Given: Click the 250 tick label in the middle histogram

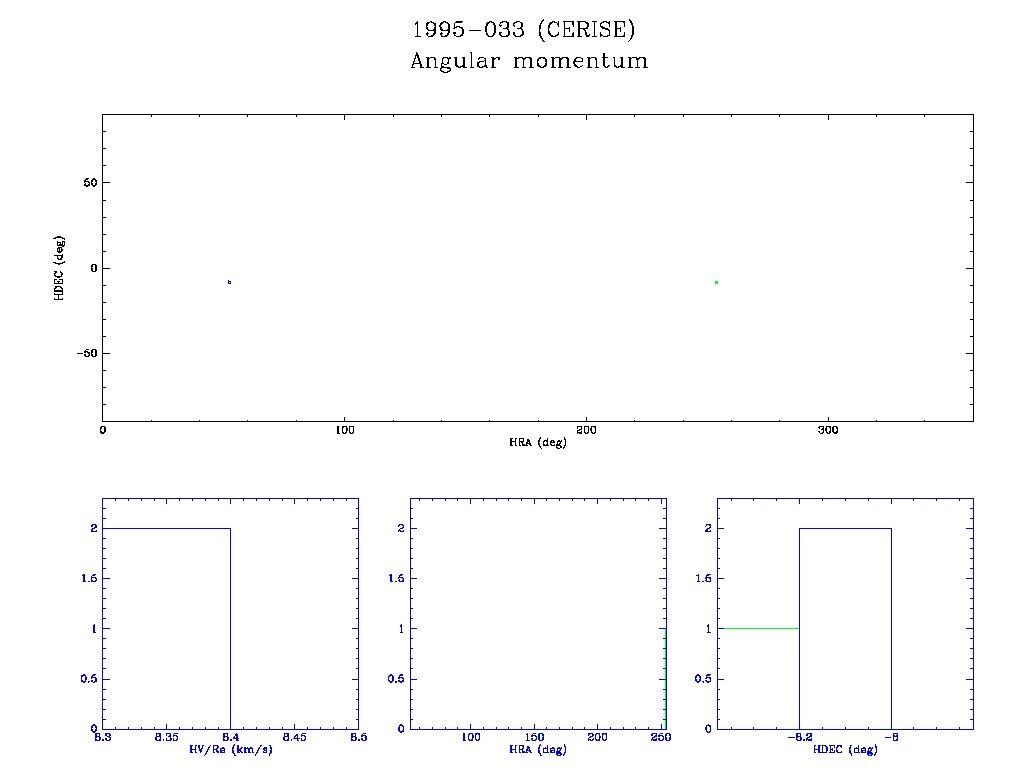Looking at the screenshot, I should [660, 737].
